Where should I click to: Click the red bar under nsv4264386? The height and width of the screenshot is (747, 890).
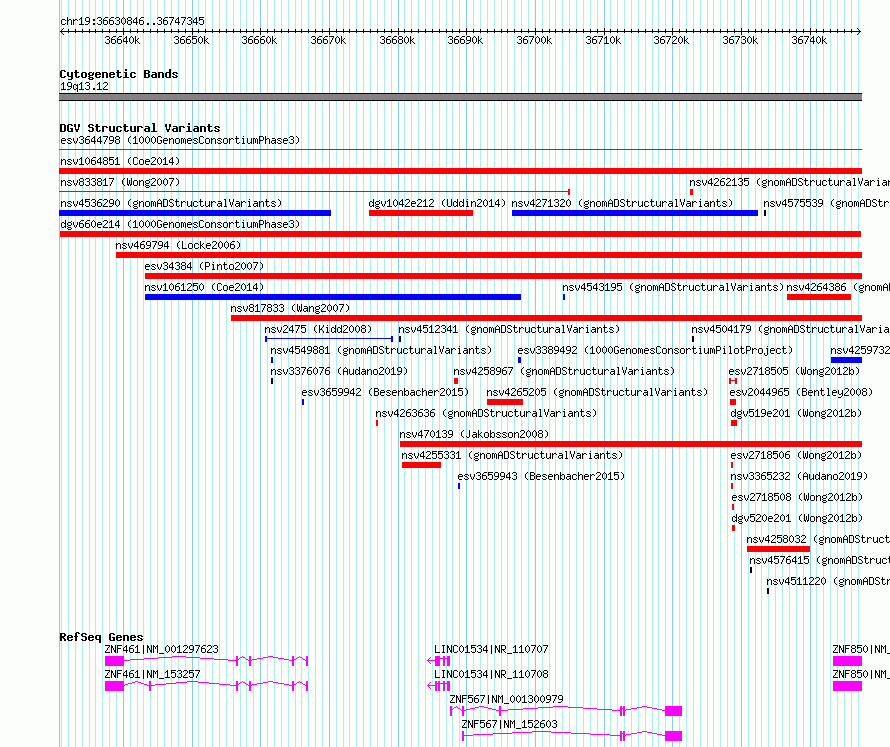[x=818, y=297]
